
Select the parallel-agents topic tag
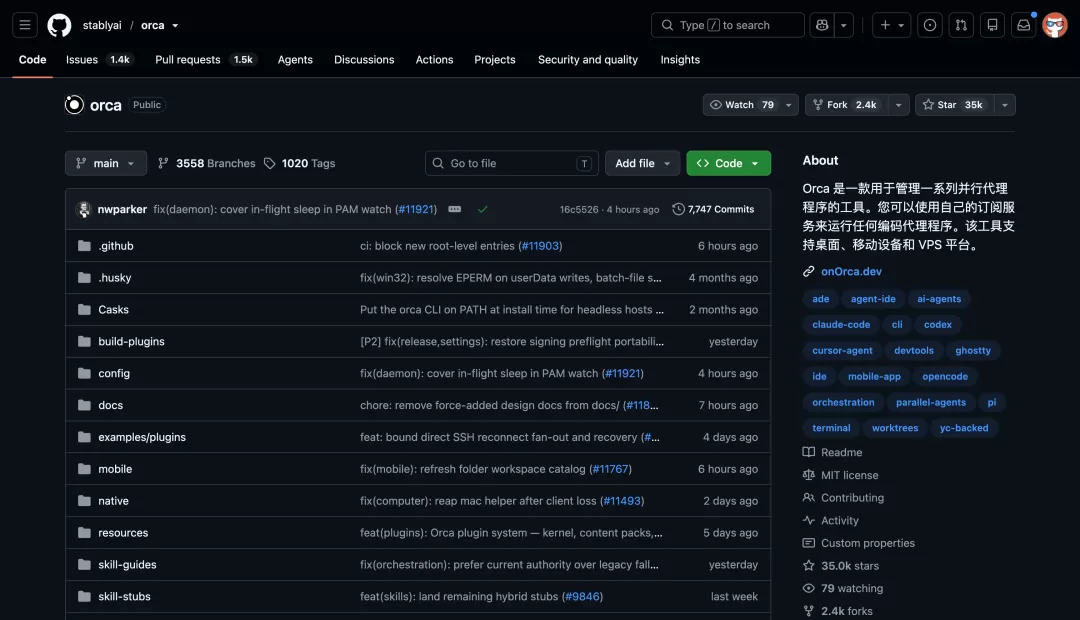point(931,402)
